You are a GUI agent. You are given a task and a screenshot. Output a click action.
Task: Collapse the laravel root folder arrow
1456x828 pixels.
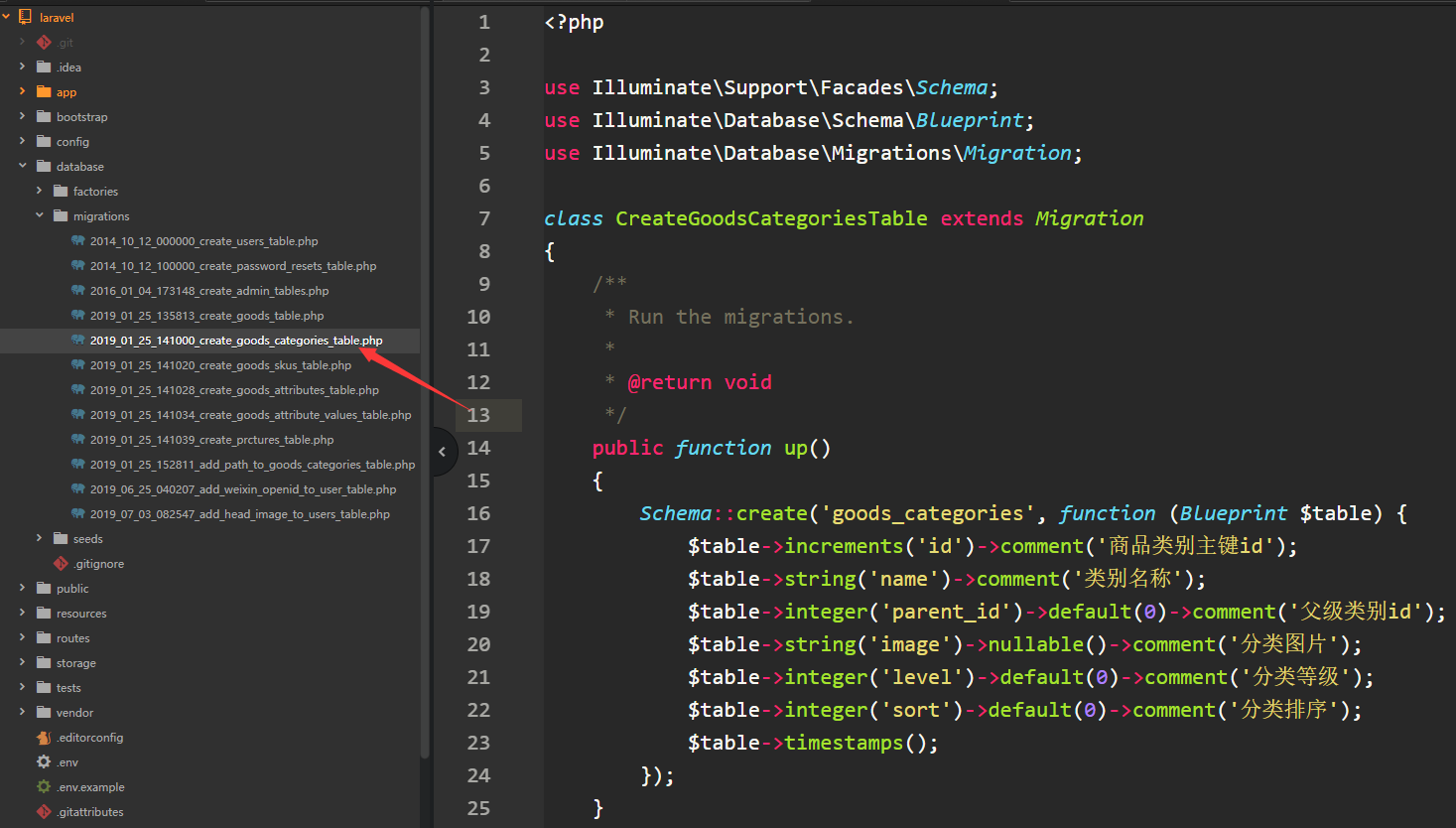pyautogui.click(x=6, y=17)
